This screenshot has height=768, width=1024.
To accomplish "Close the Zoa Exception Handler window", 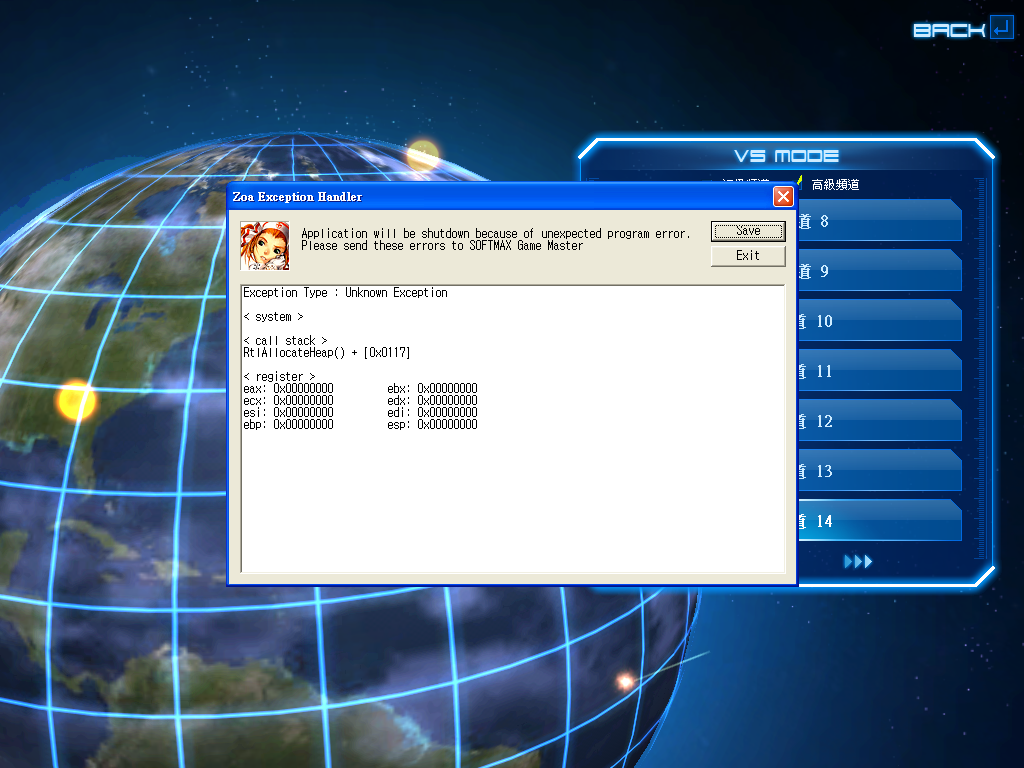I will tap(783, 197).
